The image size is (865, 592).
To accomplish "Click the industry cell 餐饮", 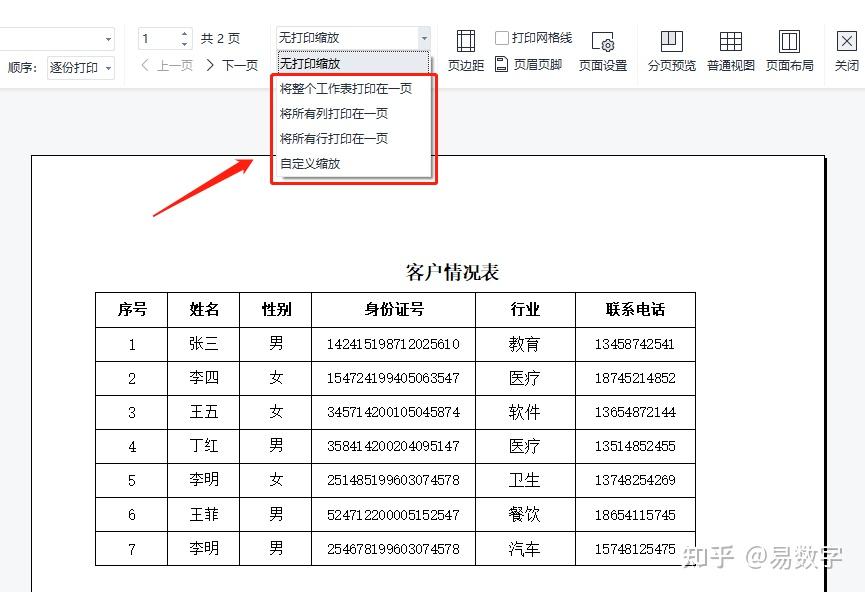I will click(524, 515).
